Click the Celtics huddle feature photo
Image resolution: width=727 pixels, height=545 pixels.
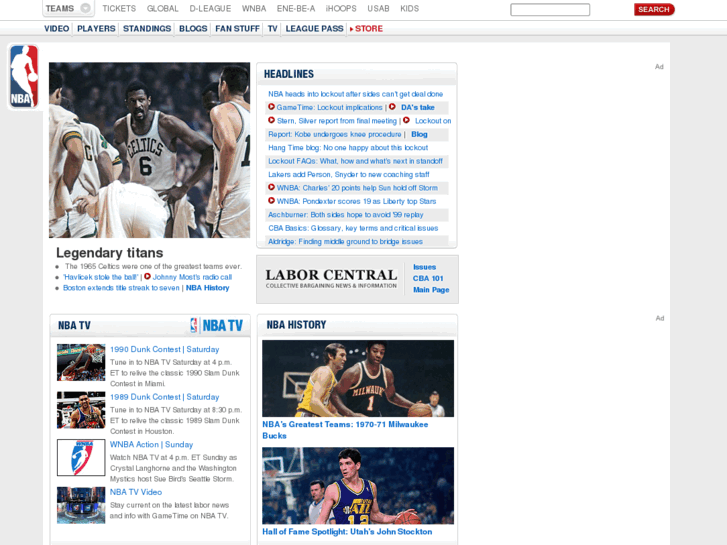[x=149, y=150]
